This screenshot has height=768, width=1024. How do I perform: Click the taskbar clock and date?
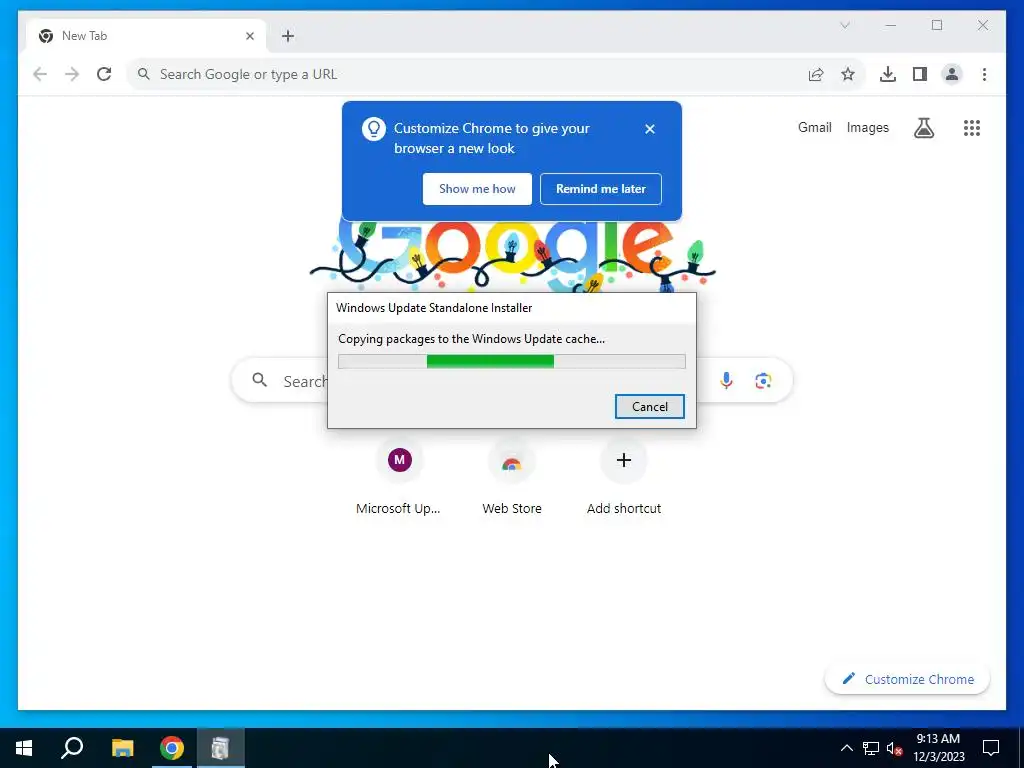(938, 748)
